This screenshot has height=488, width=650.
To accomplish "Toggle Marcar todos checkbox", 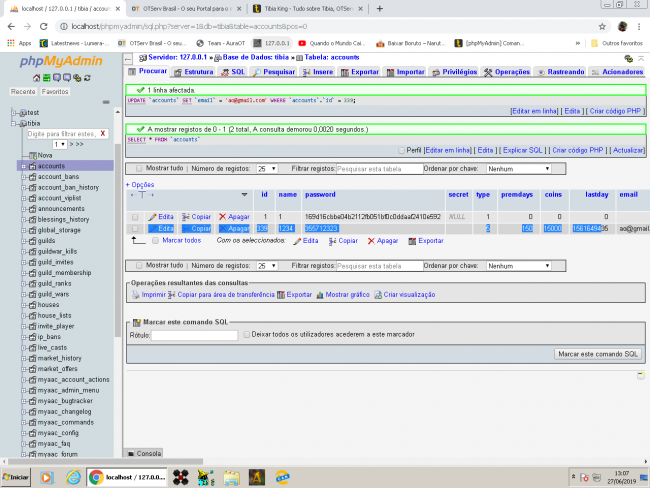I will (x=155, y=240).
